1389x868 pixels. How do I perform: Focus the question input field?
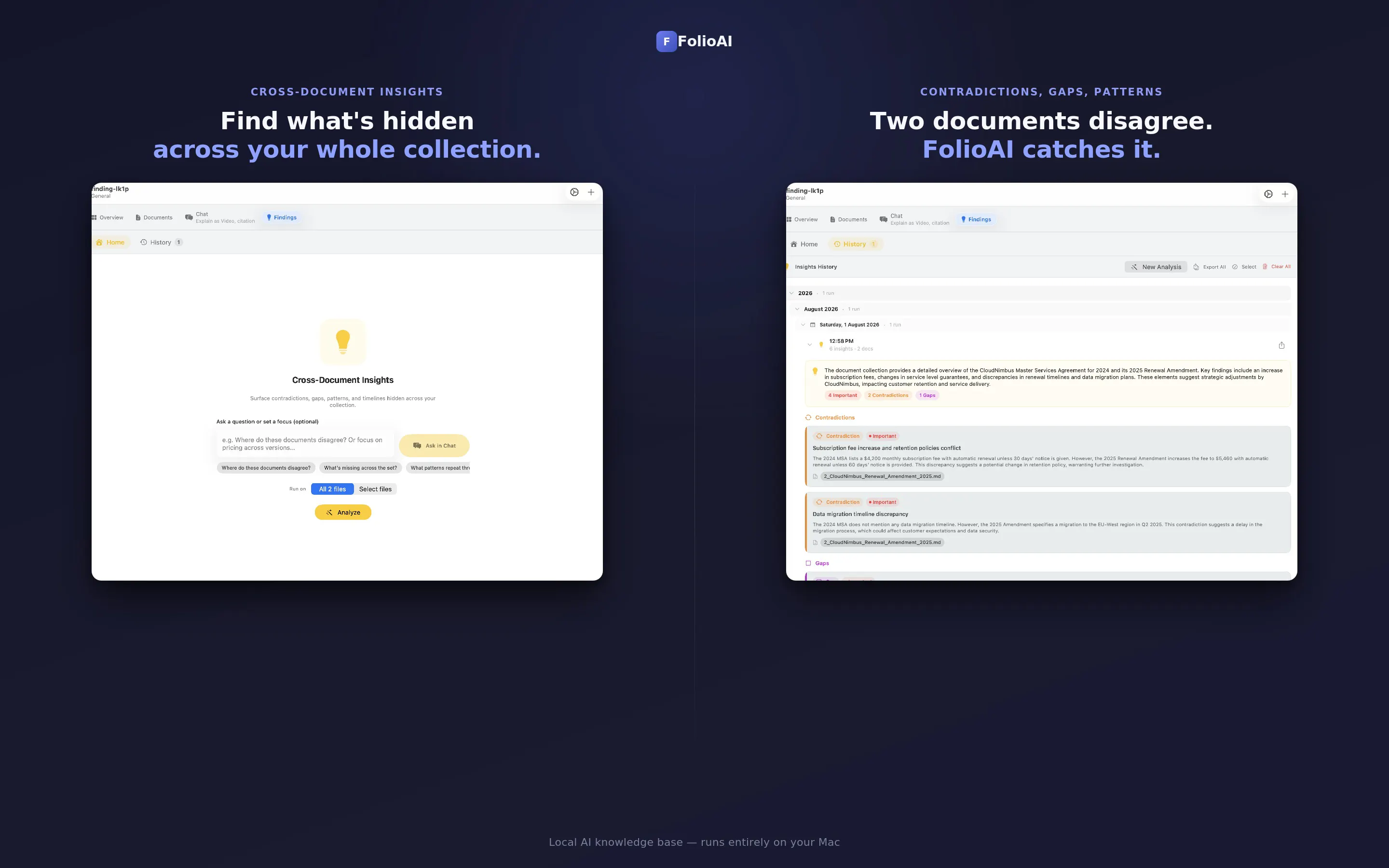click(x=305, y=444)
